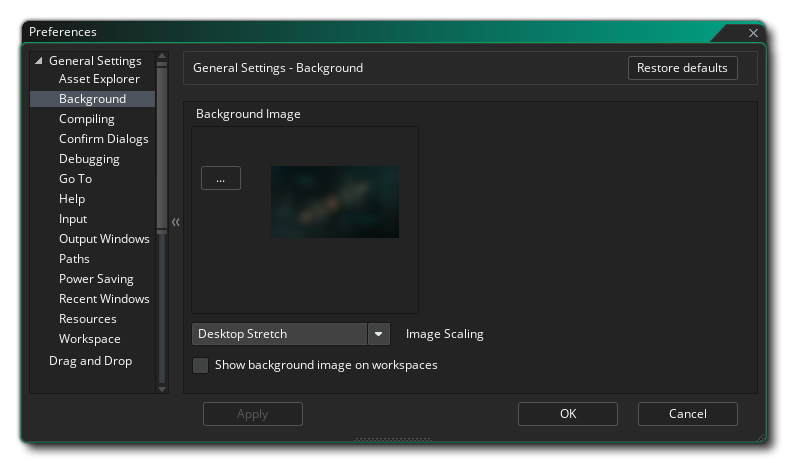This screenshot has width=787, height=463.
Task: Click the background image preview thumbnail
Action: point(335,201)
